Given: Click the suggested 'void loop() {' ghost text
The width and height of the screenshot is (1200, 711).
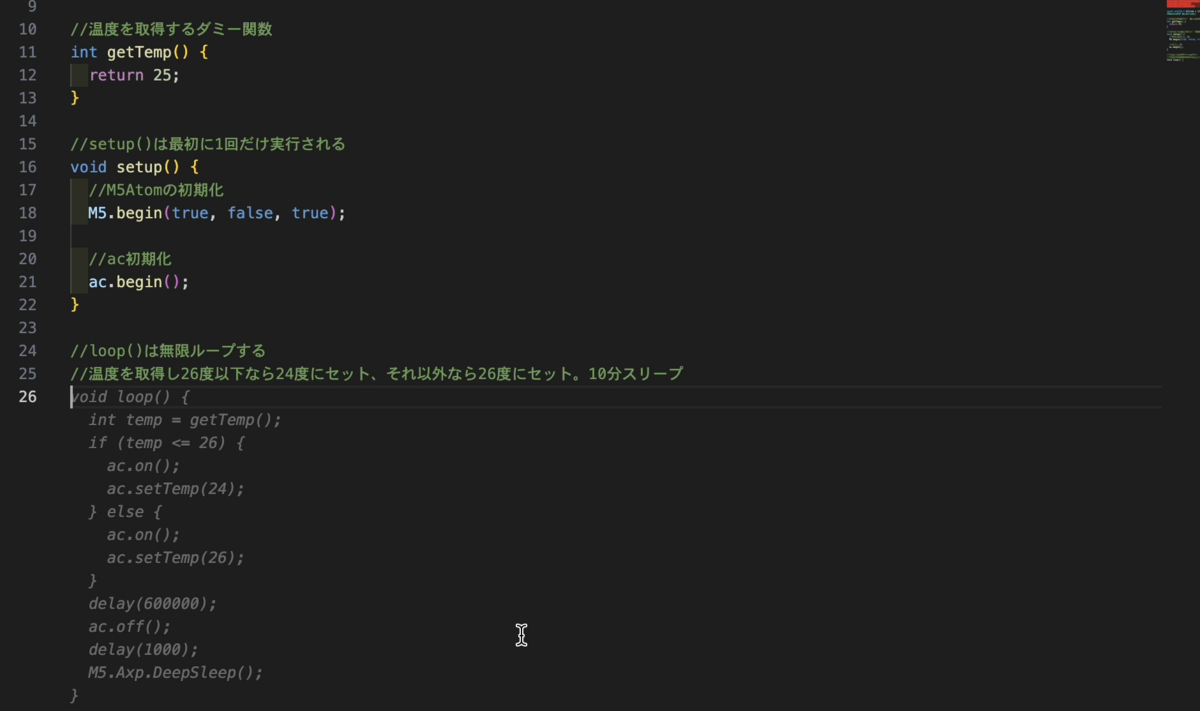Looking at the screenshot, I should (x=130, y=397).
